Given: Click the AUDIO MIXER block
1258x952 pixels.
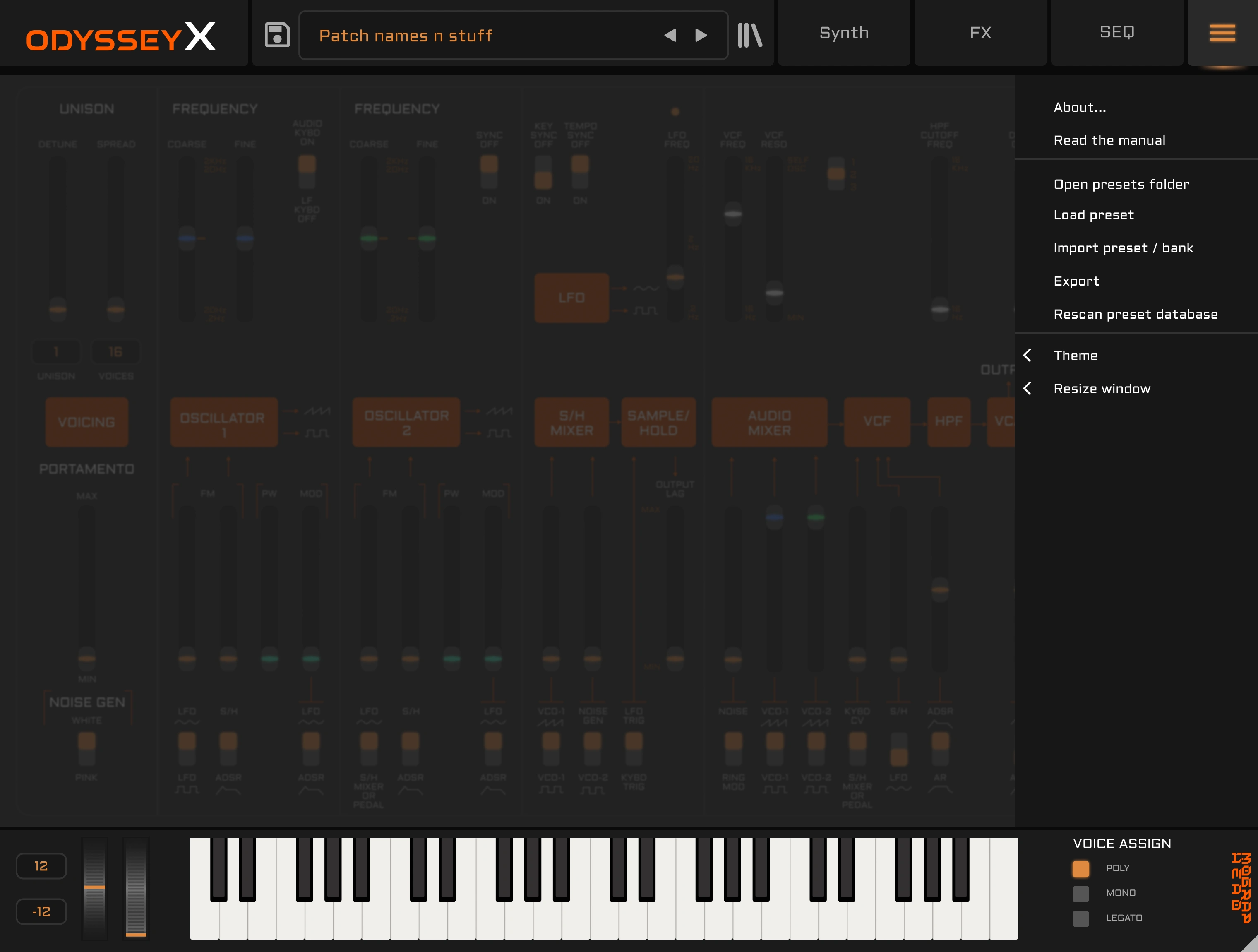Looking at the screenshot, I should (x=769, y=422).
